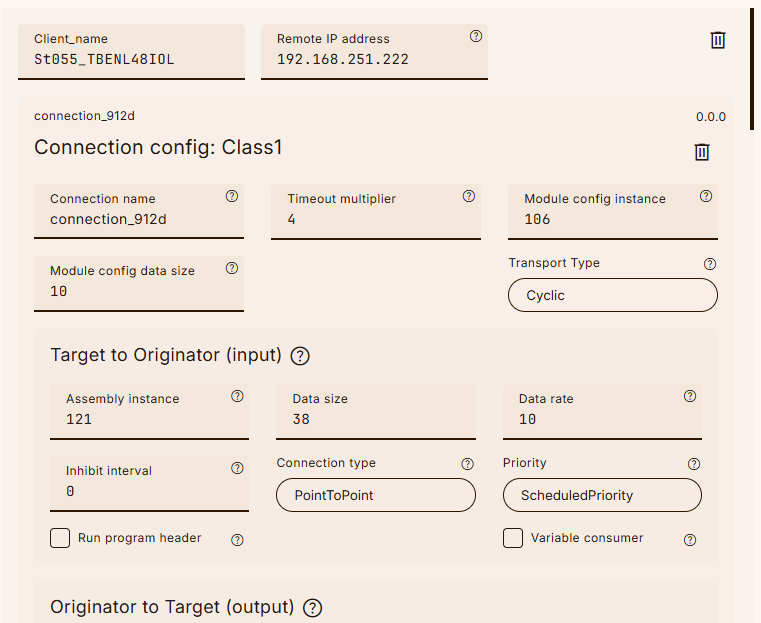Open help icon for Remote IP address
761x623 pixels.
[476, 36]
